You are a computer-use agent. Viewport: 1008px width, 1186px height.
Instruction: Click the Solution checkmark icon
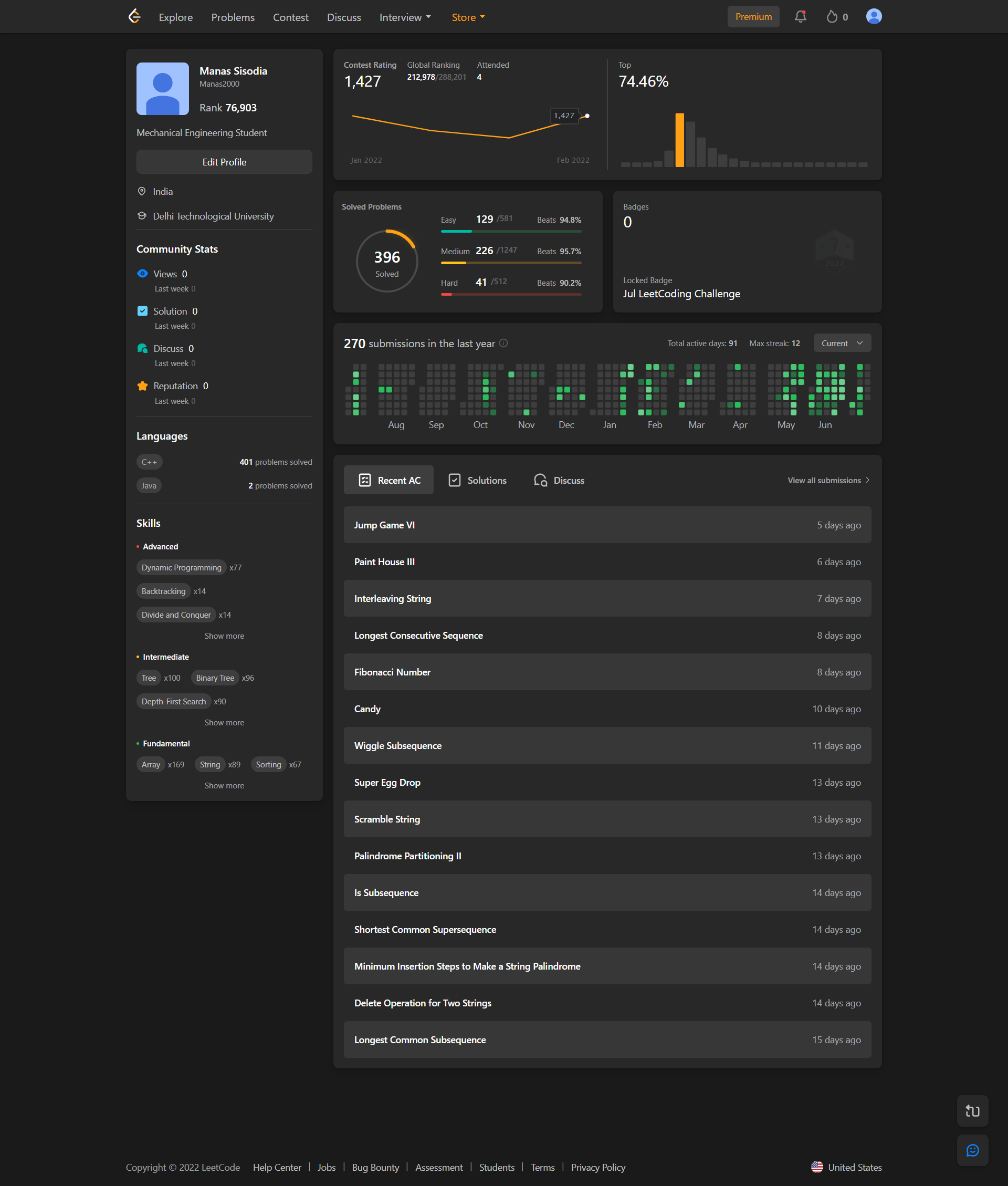click(x=142, y=311)
